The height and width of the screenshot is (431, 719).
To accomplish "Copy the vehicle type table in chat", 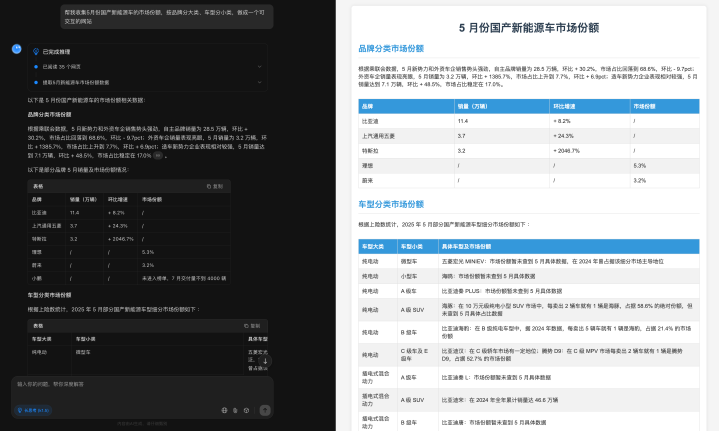I will coord(252,326).
